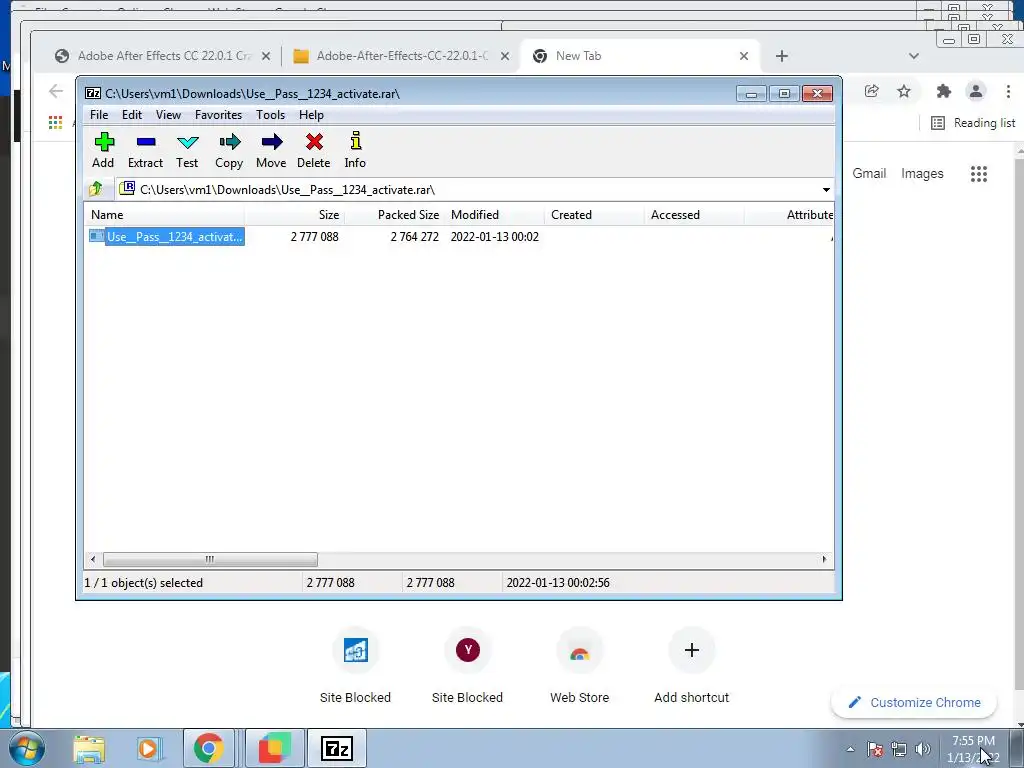Click the Chrome back arrow
The height and width of the screenshot is (768, 1024).
56,91
